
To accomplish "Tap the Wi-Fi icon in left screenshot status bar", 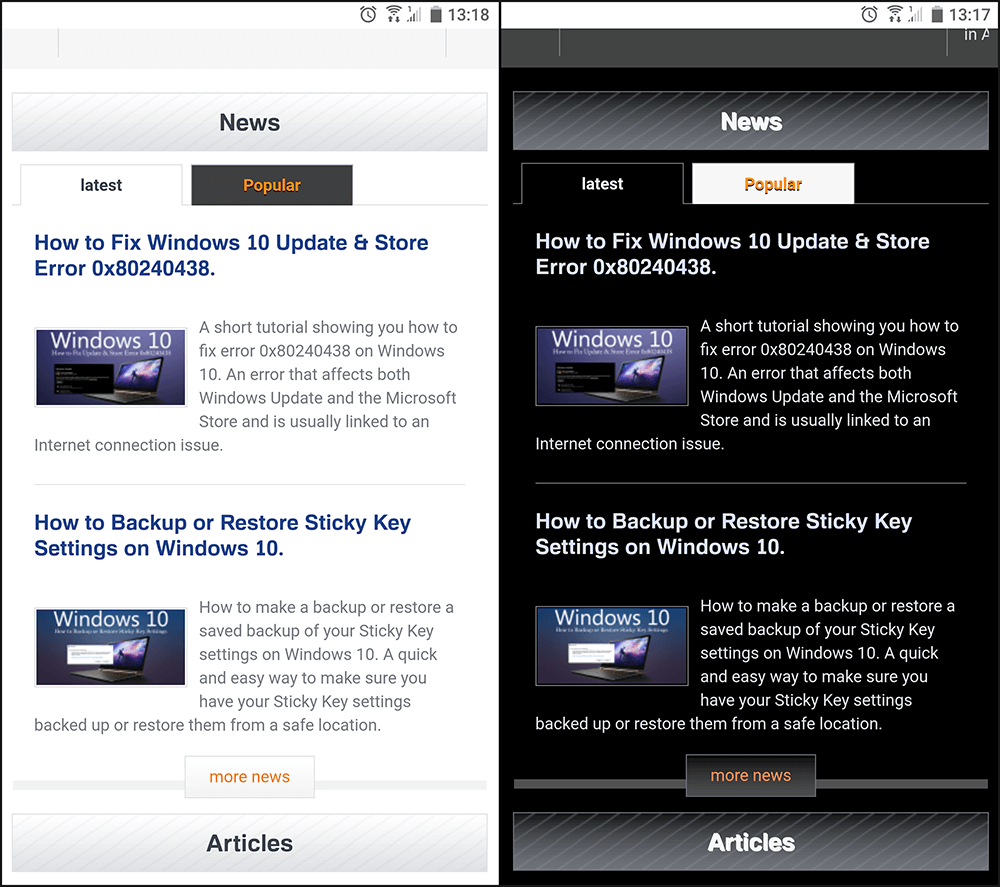I will point(393,14).
